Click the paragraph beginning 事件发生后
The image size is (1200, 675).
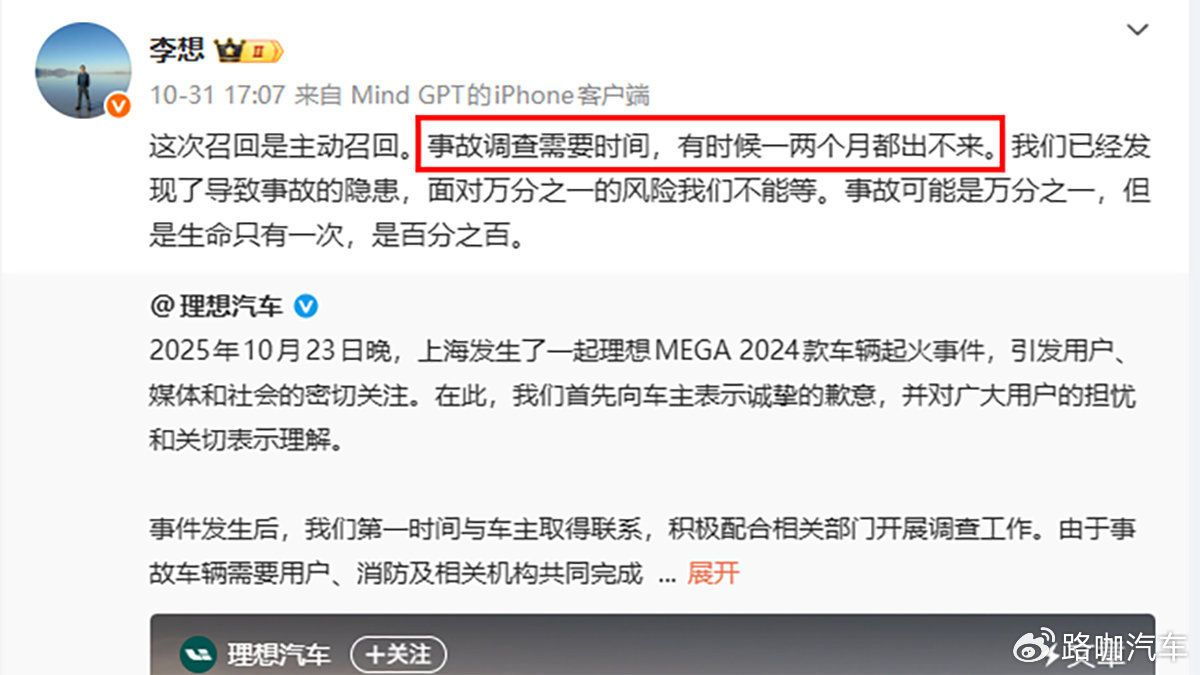click(x=643, y=551)
